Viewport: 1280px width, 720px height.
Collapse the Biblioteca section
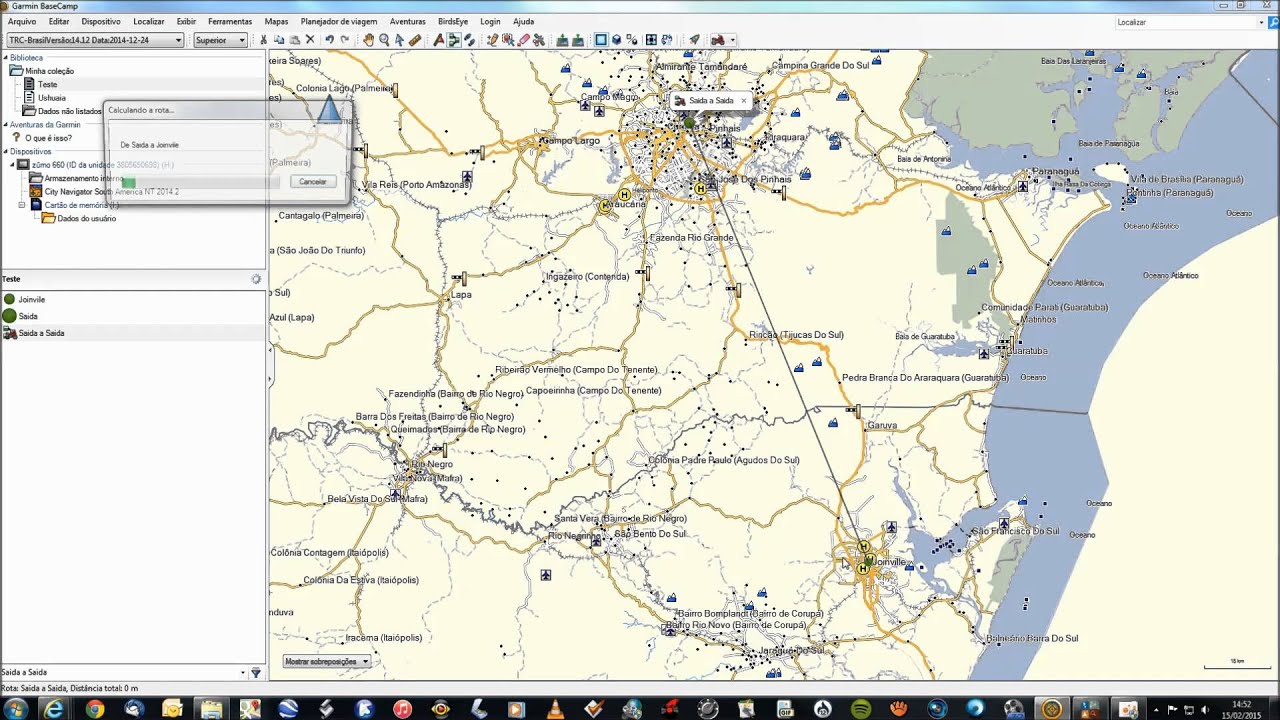tap(5, 58)
